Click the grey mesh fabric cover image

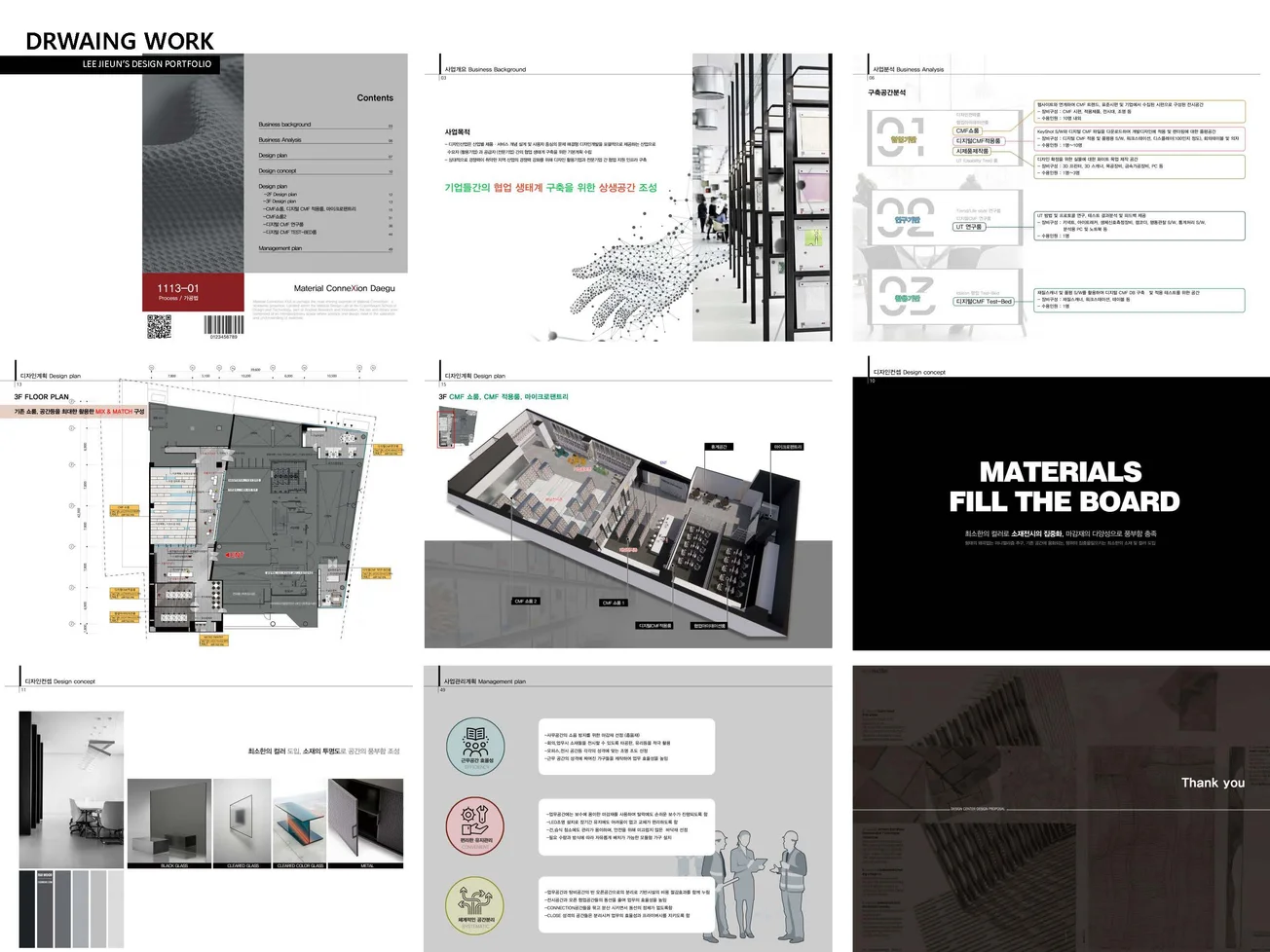pyautogui.click(x=195, y=163)
